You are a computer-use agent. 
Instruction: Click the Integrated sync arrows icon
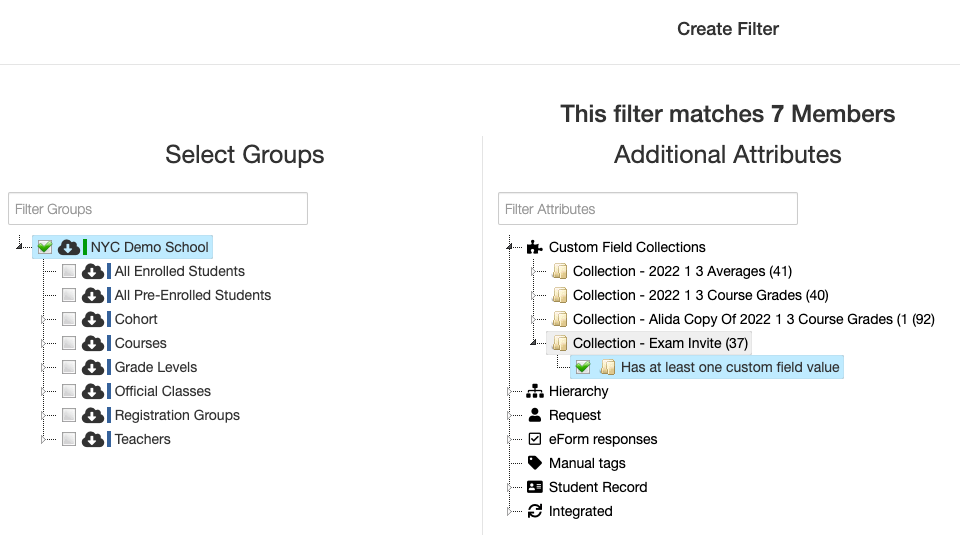pyautogui.click(x=534, y=511)
